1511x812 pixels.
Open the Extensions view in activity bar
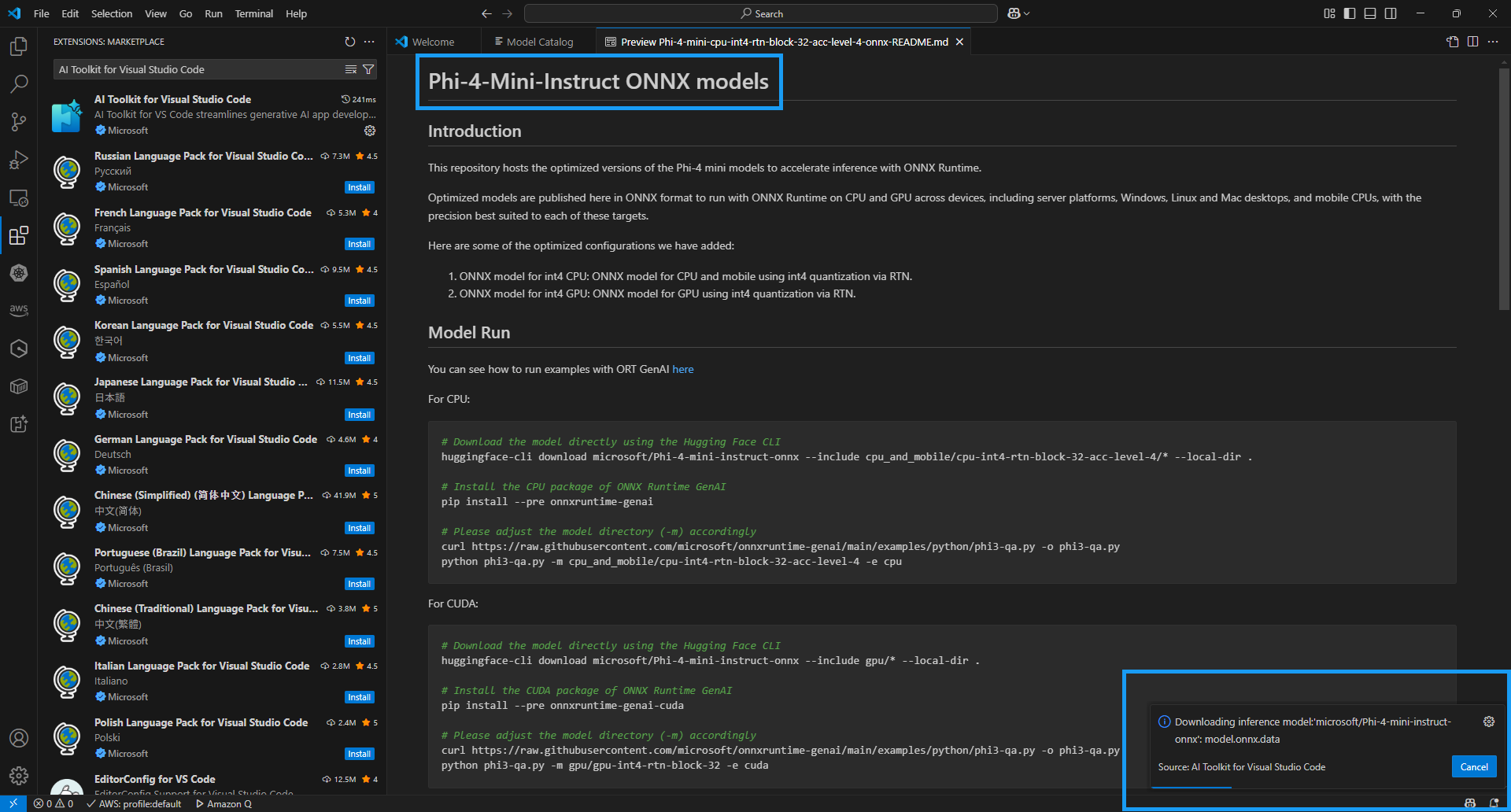click(19, 235)
